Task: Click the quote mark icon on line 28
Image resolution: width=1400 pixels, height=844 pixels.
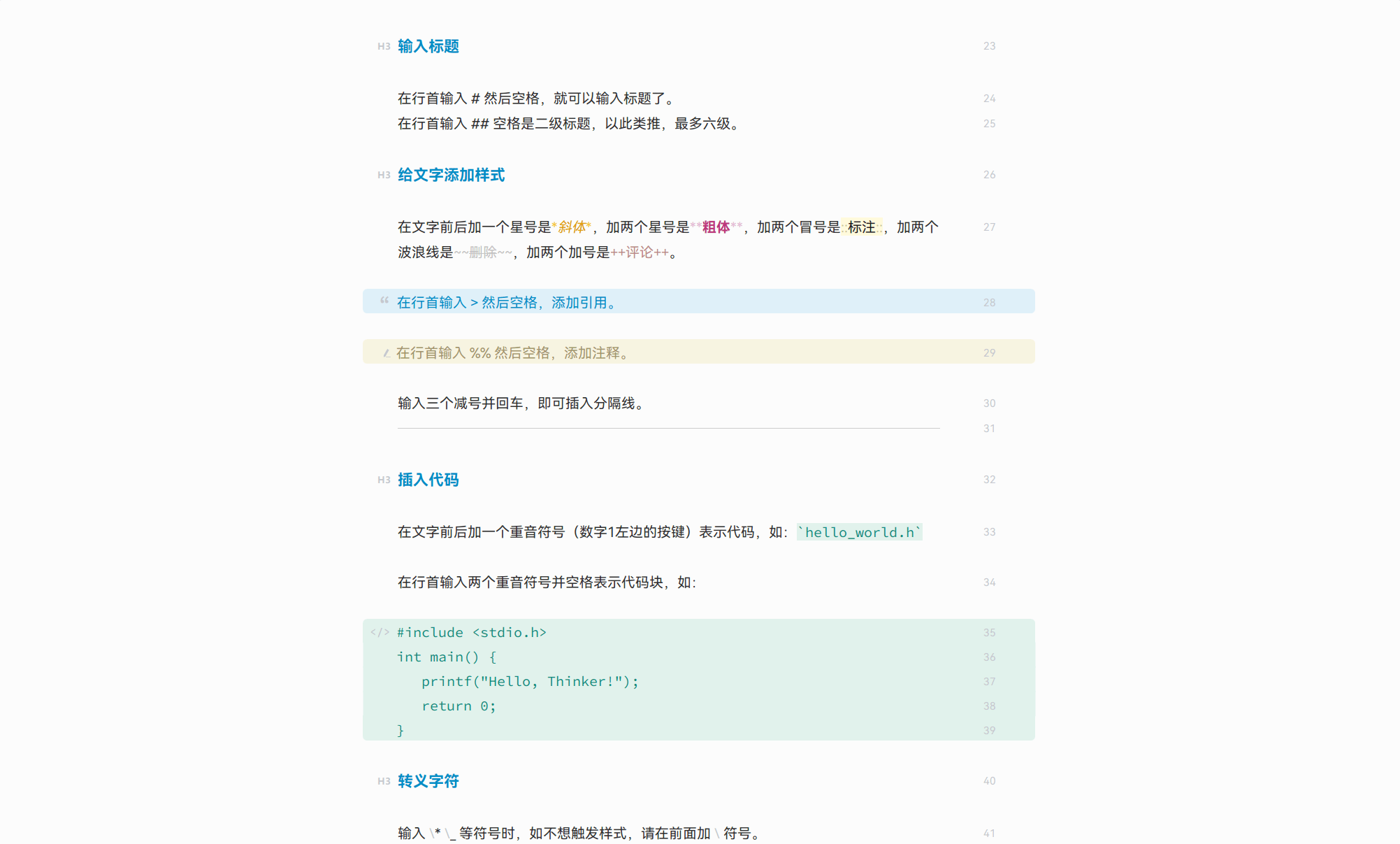Action: click(x=384, y=301)
